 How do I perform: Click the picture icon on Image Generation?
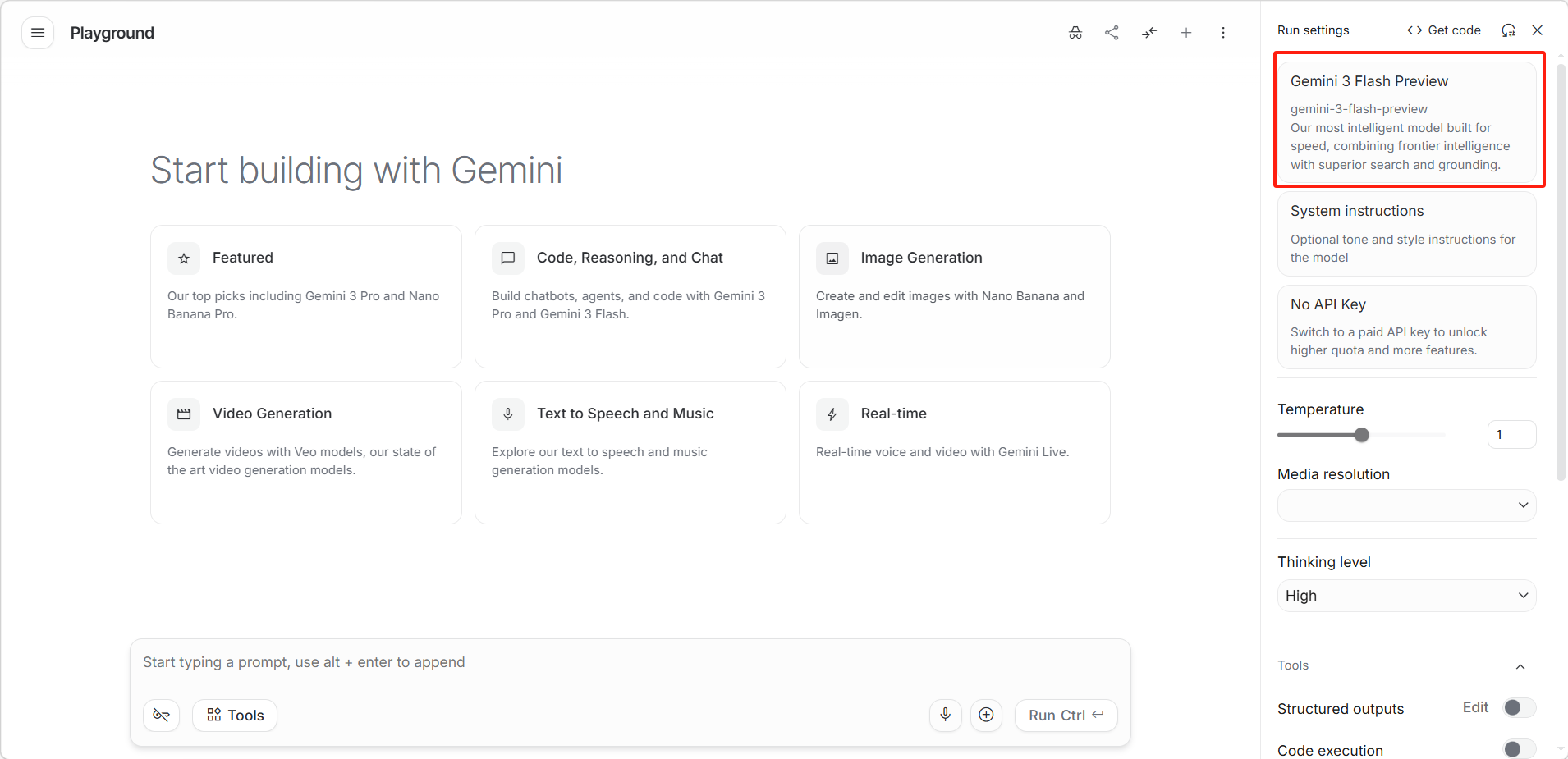[832, 258]
